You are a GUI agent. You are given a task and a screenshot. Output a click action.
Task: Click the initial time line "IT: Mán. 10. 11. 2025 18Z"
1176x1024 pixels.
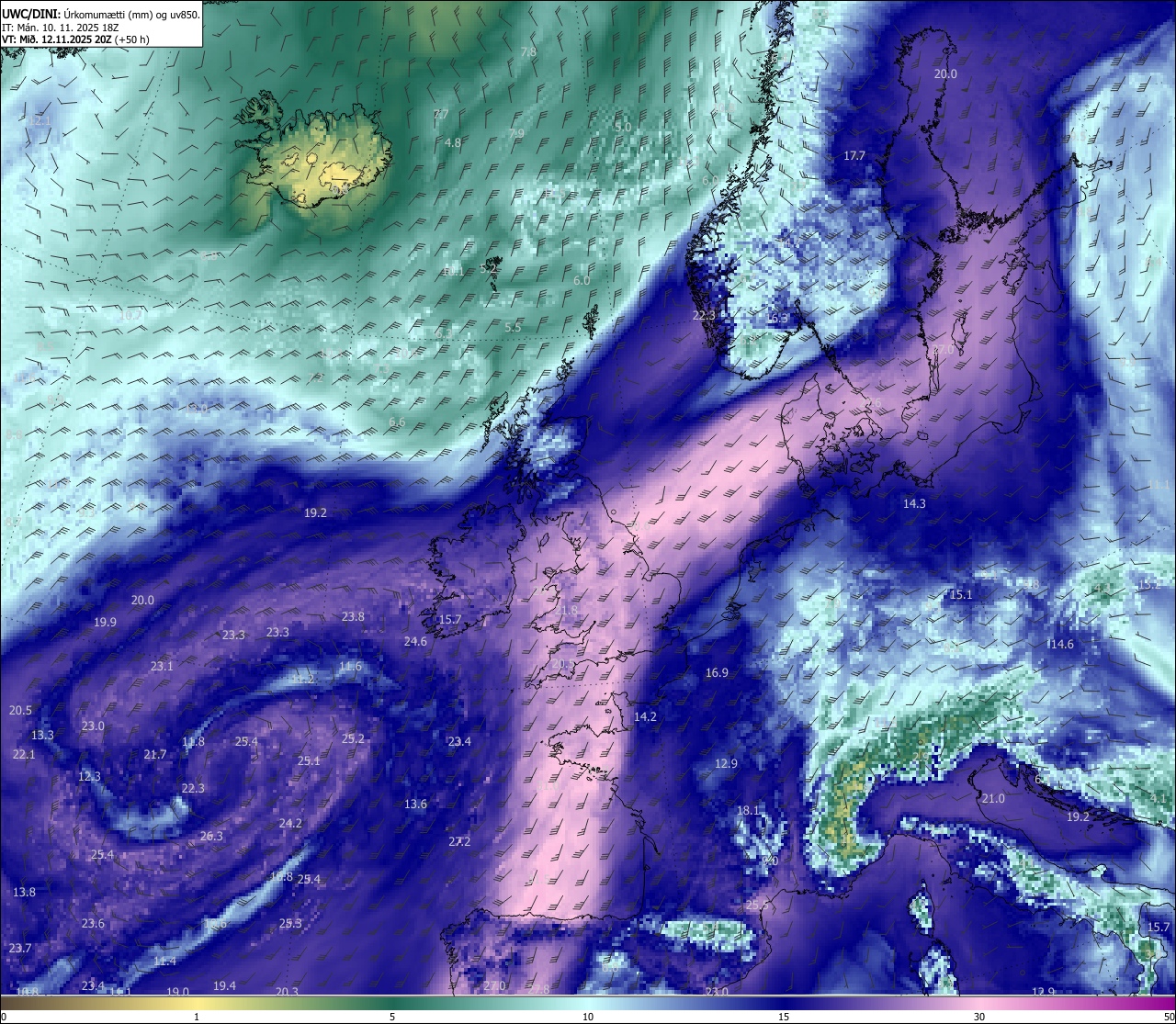coord(60,28)
